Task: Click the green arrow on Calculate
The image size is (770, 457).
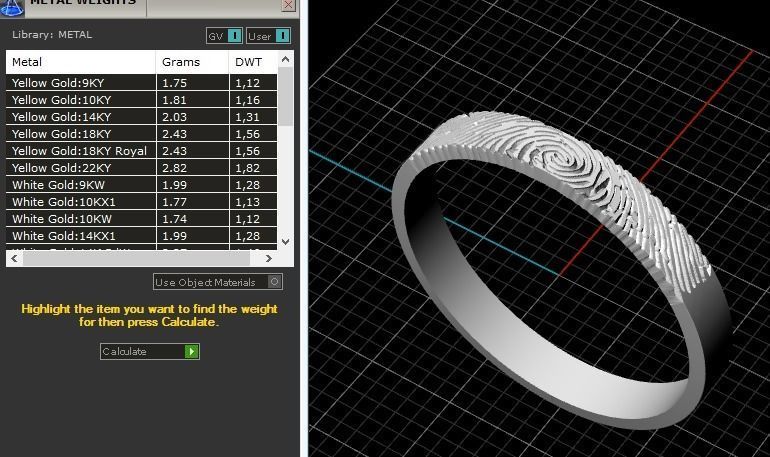Action: click(192, 351)
